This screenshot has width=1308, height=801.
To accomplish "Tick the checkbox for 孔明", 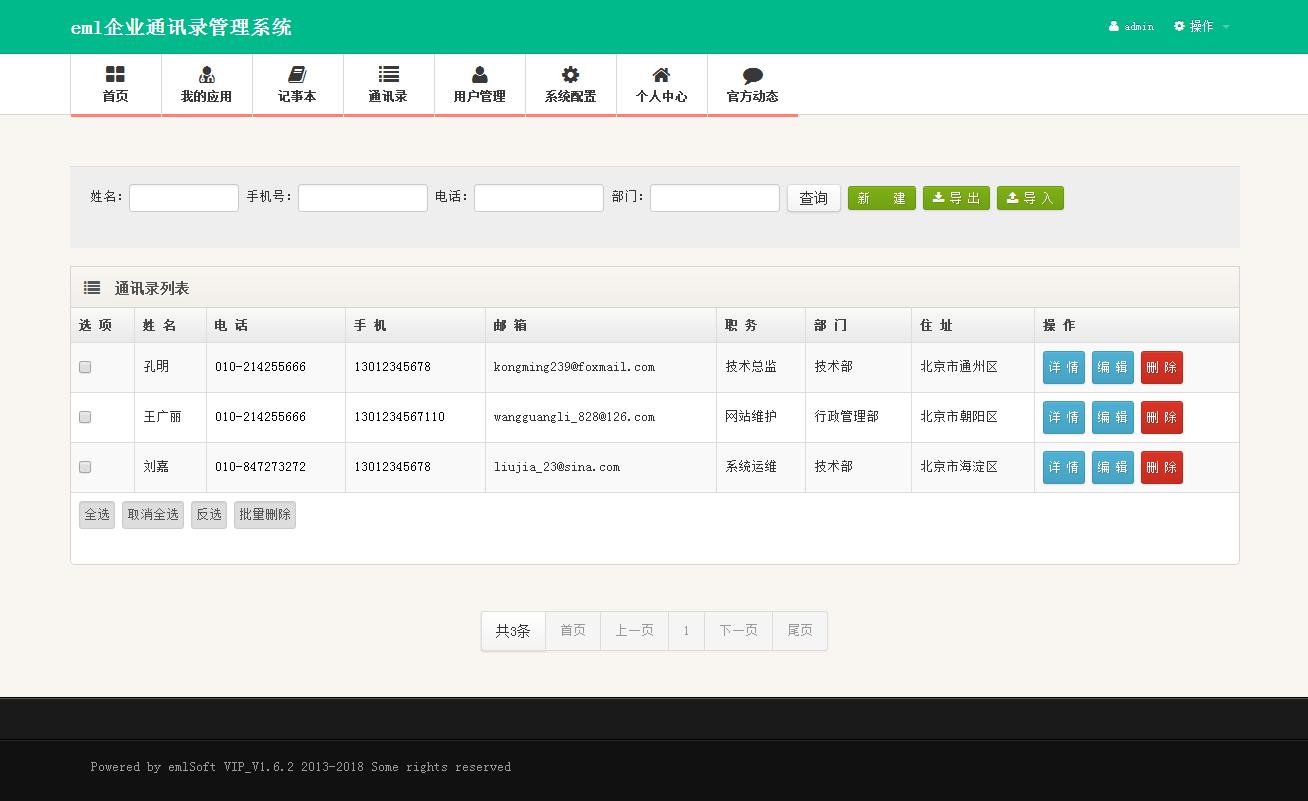I will tap(85, 367).
